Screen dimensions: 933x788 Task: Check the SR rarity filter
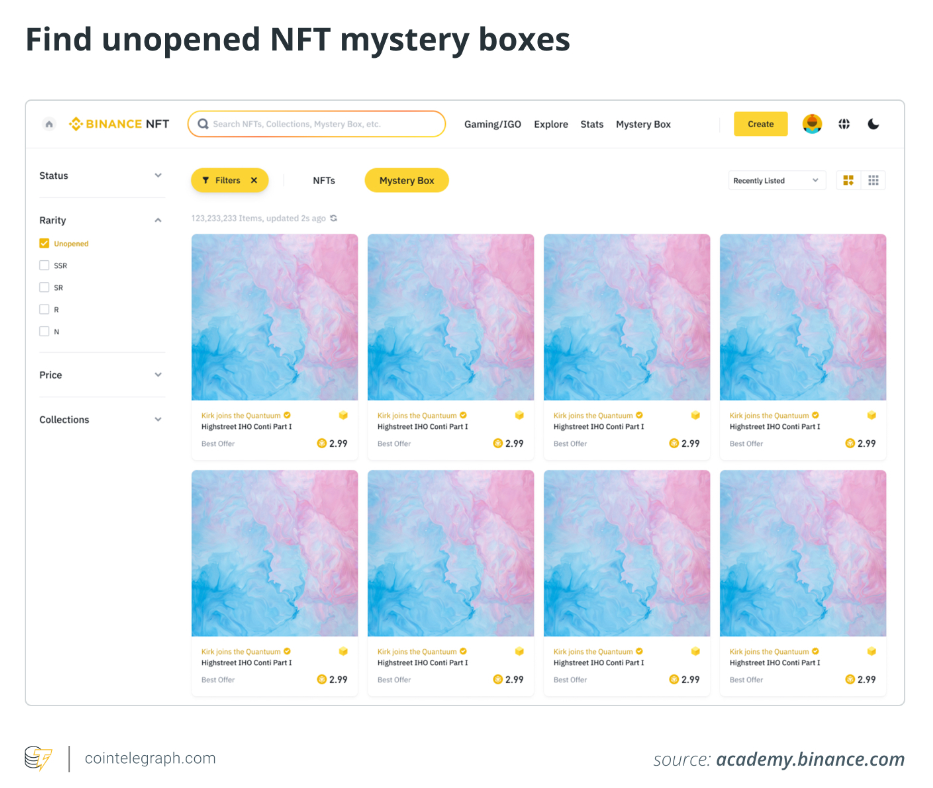click(44, 287)
